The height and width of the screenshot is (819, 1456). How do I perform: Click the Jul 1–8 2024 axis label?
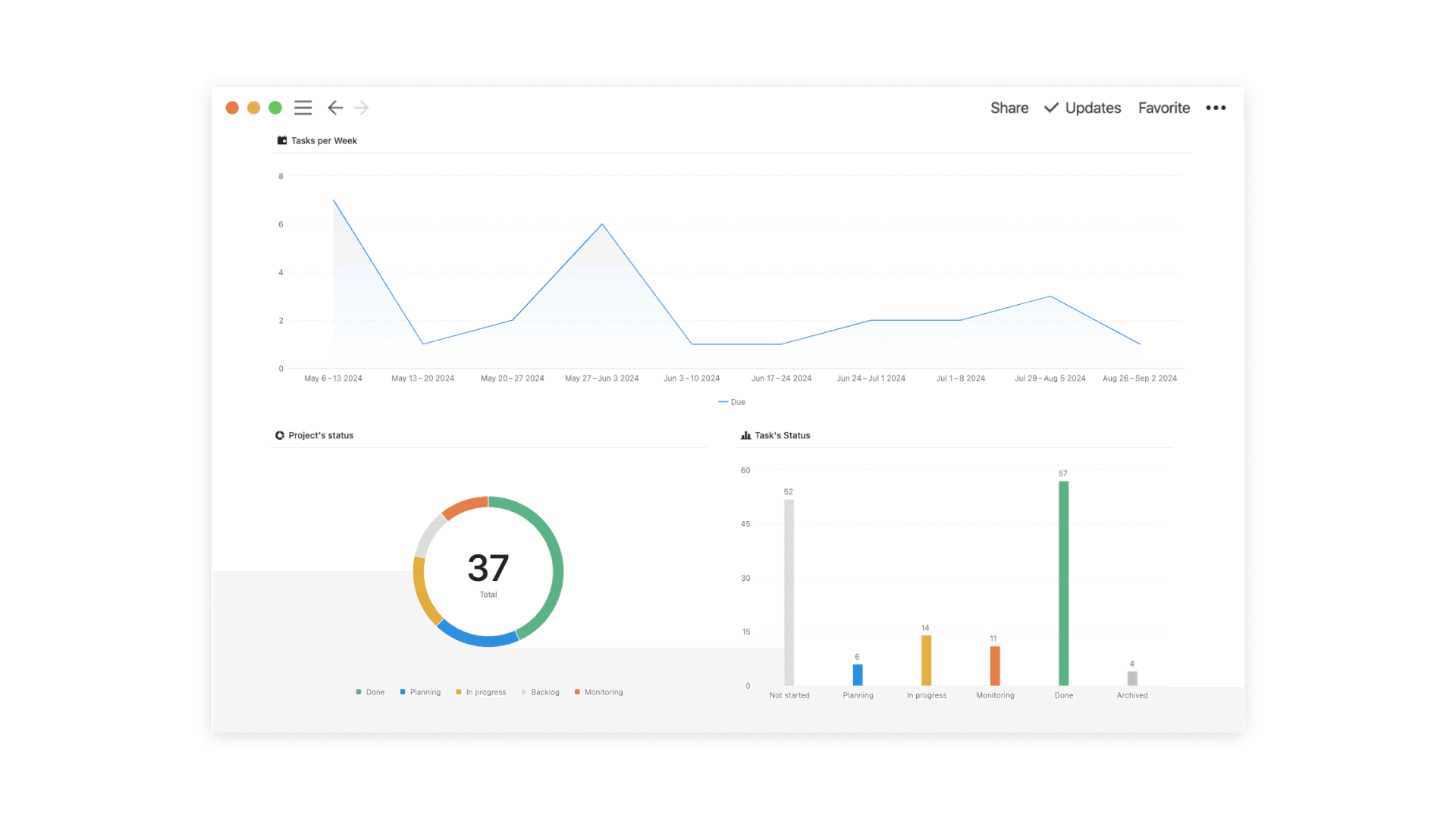[x=961, y=378]
